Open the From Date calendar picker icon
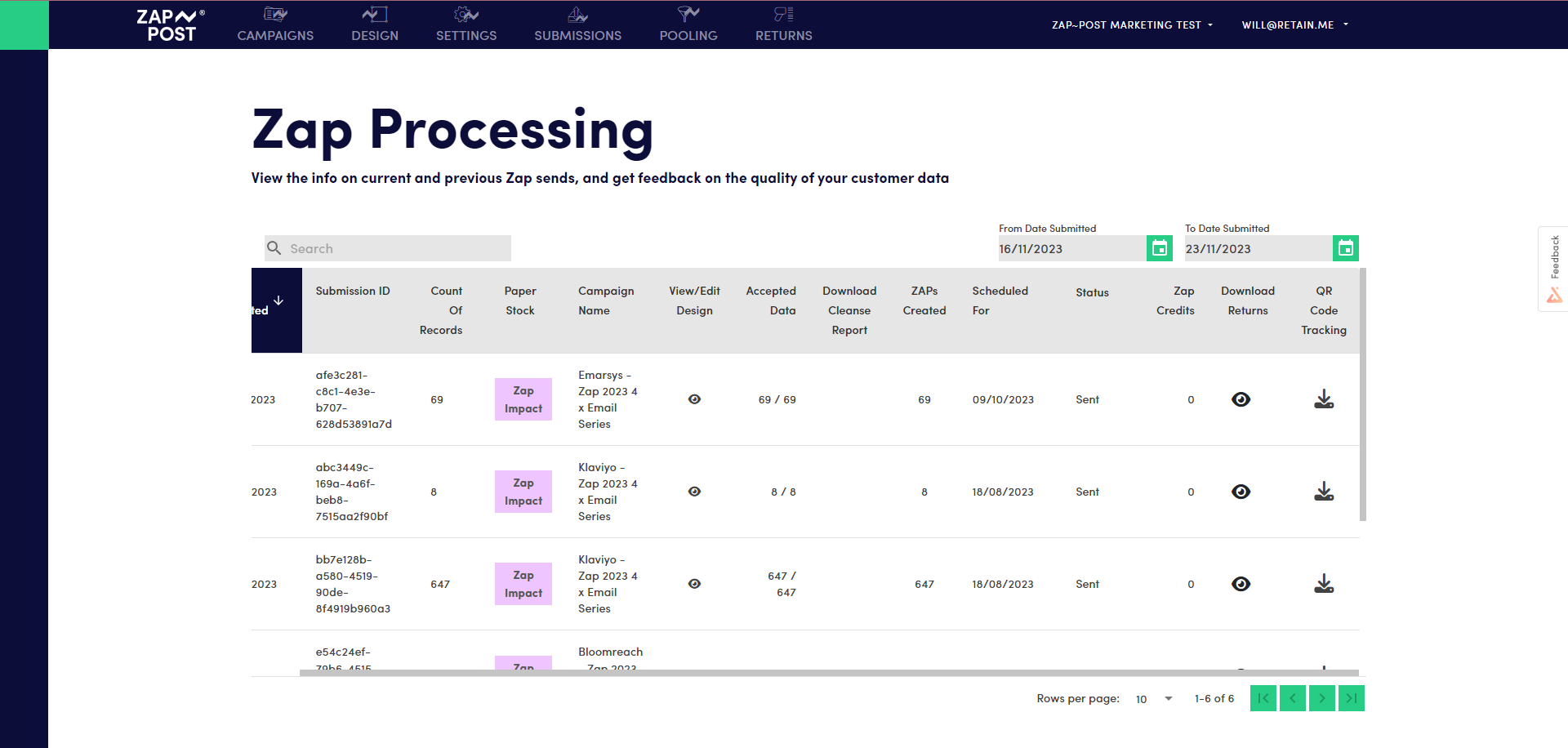This screenshot has height=748, width=1568. [x=1160, y=248]
